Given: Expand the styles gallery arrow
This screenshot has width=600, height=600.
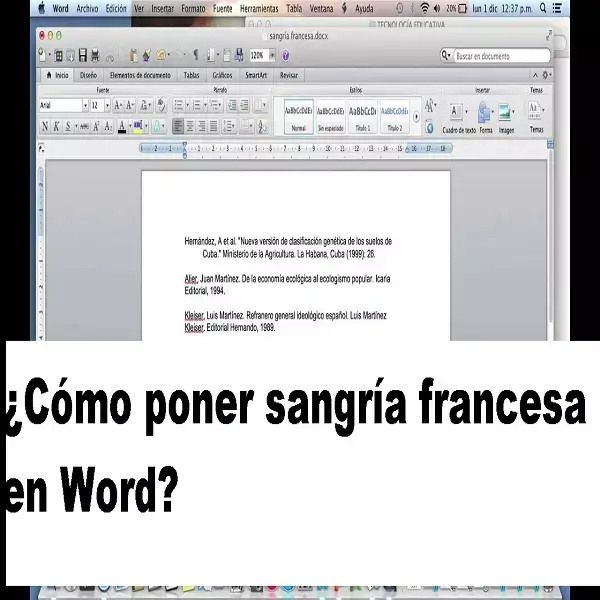Looking at the screenshot, I should (416, 116).
